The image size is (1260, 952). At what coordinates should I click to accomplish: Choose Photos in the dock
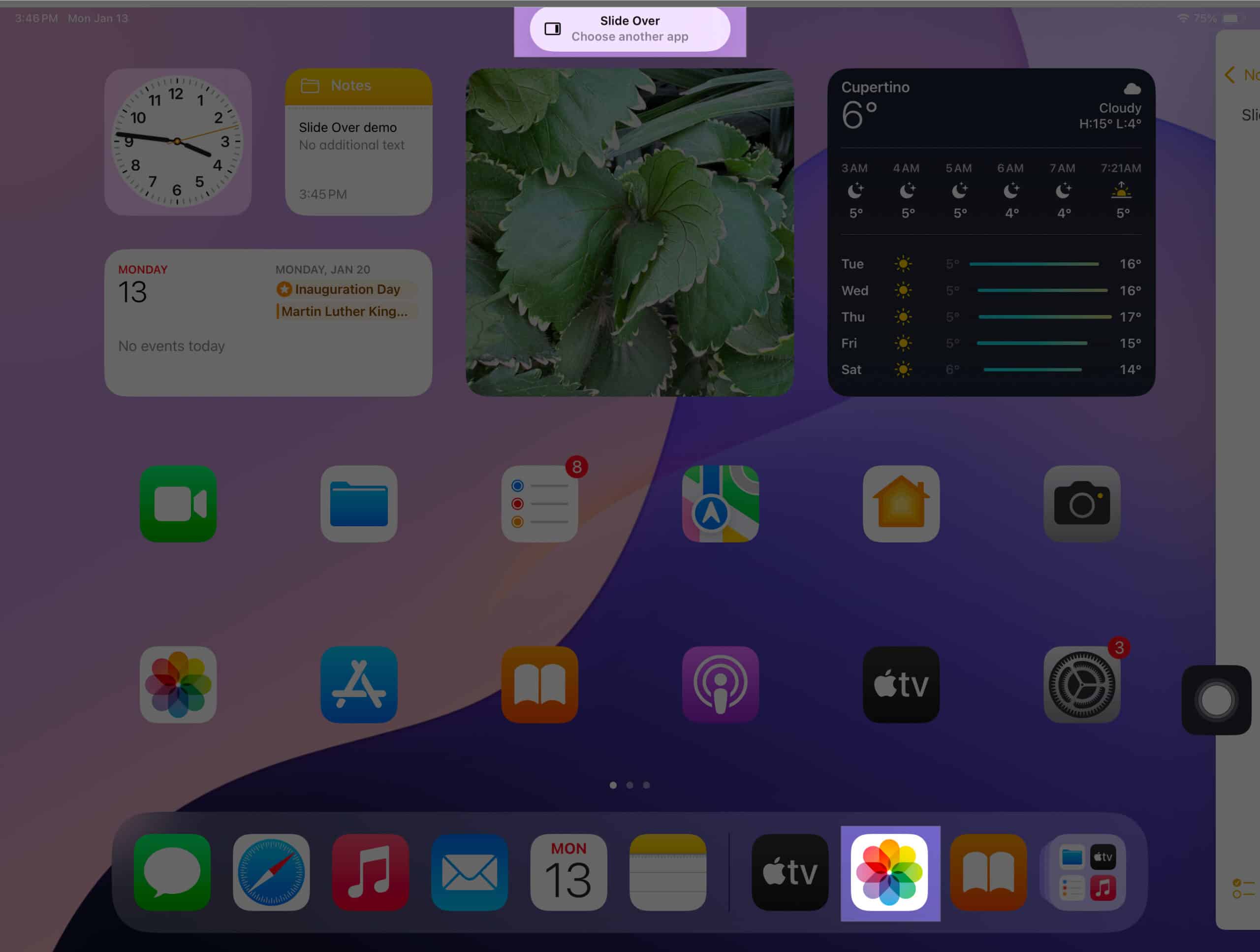pyautogui.click(x=889, y=872)
